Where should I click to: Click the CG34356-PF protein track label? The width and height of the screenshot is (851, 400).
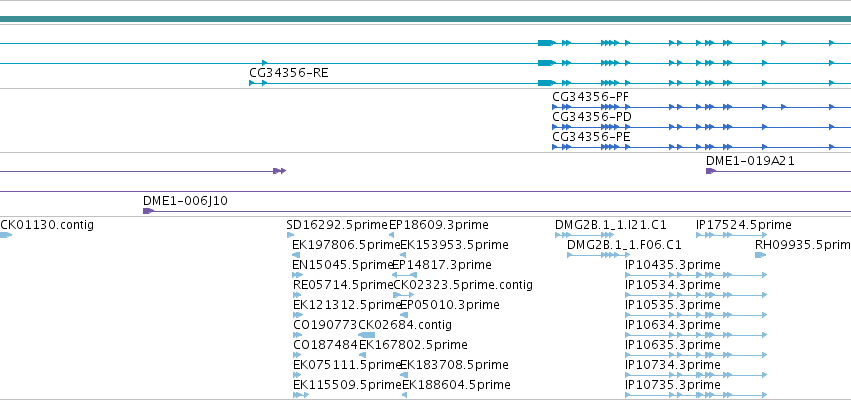tap(590, 97)
